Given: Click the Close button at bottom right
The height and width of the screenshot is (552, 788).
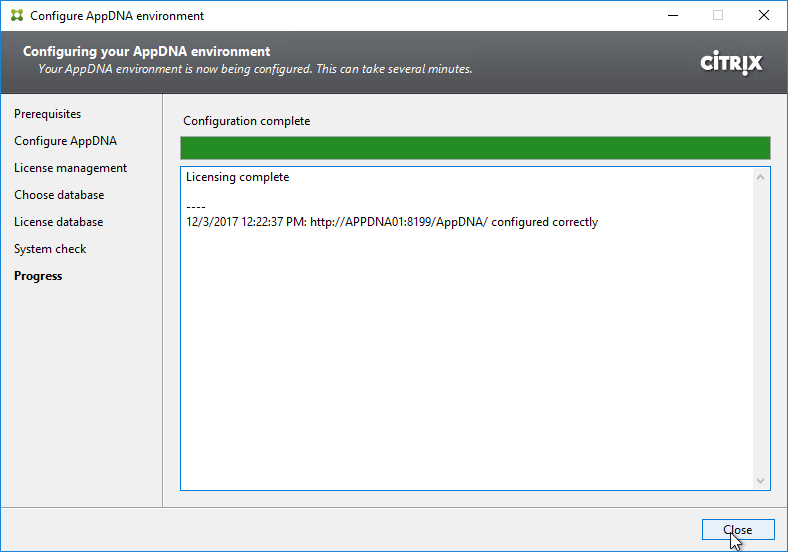Looking at the screenshot, I should [738, 530].
